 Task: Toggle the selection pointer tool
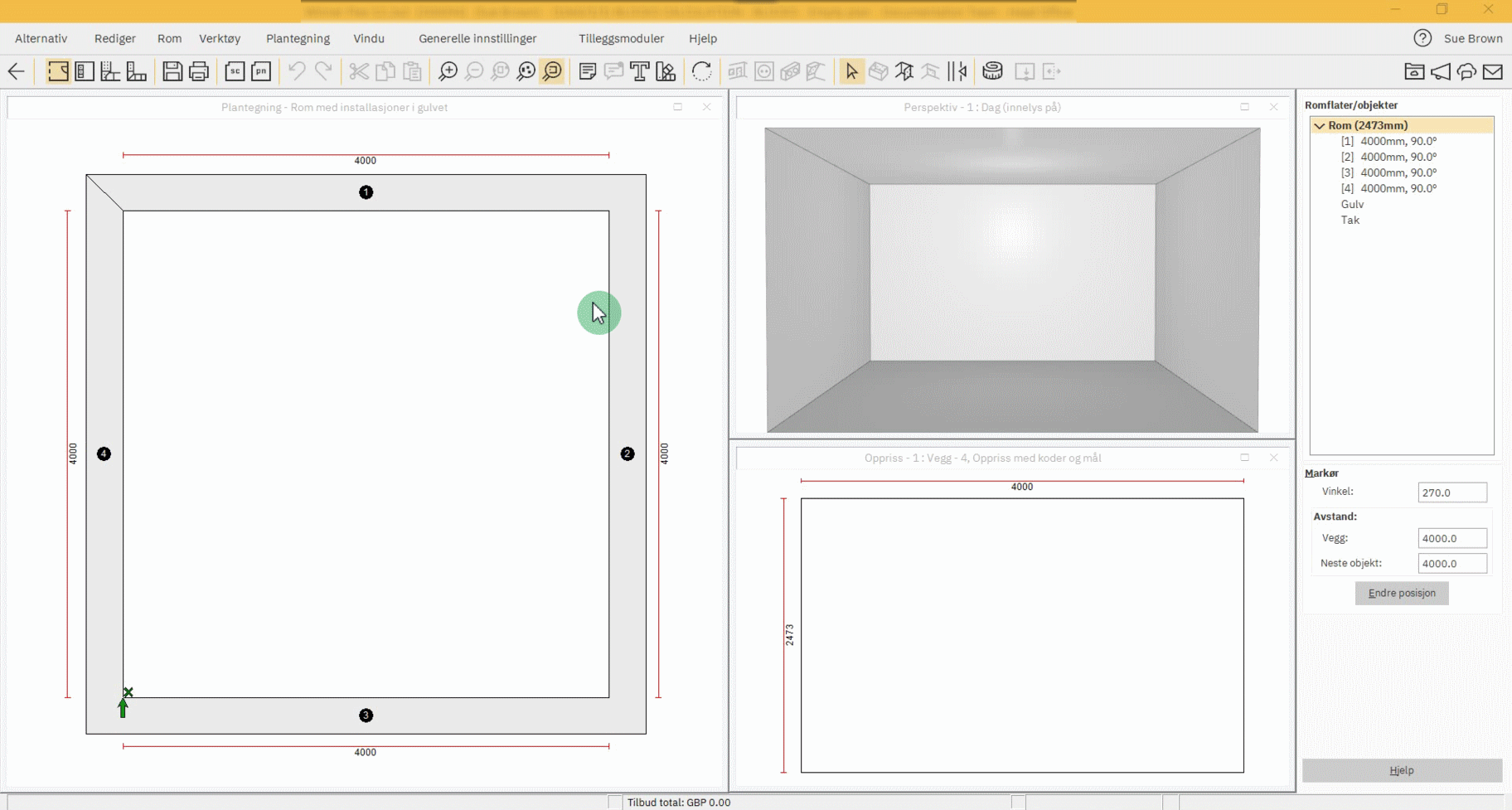click(851, 71)
